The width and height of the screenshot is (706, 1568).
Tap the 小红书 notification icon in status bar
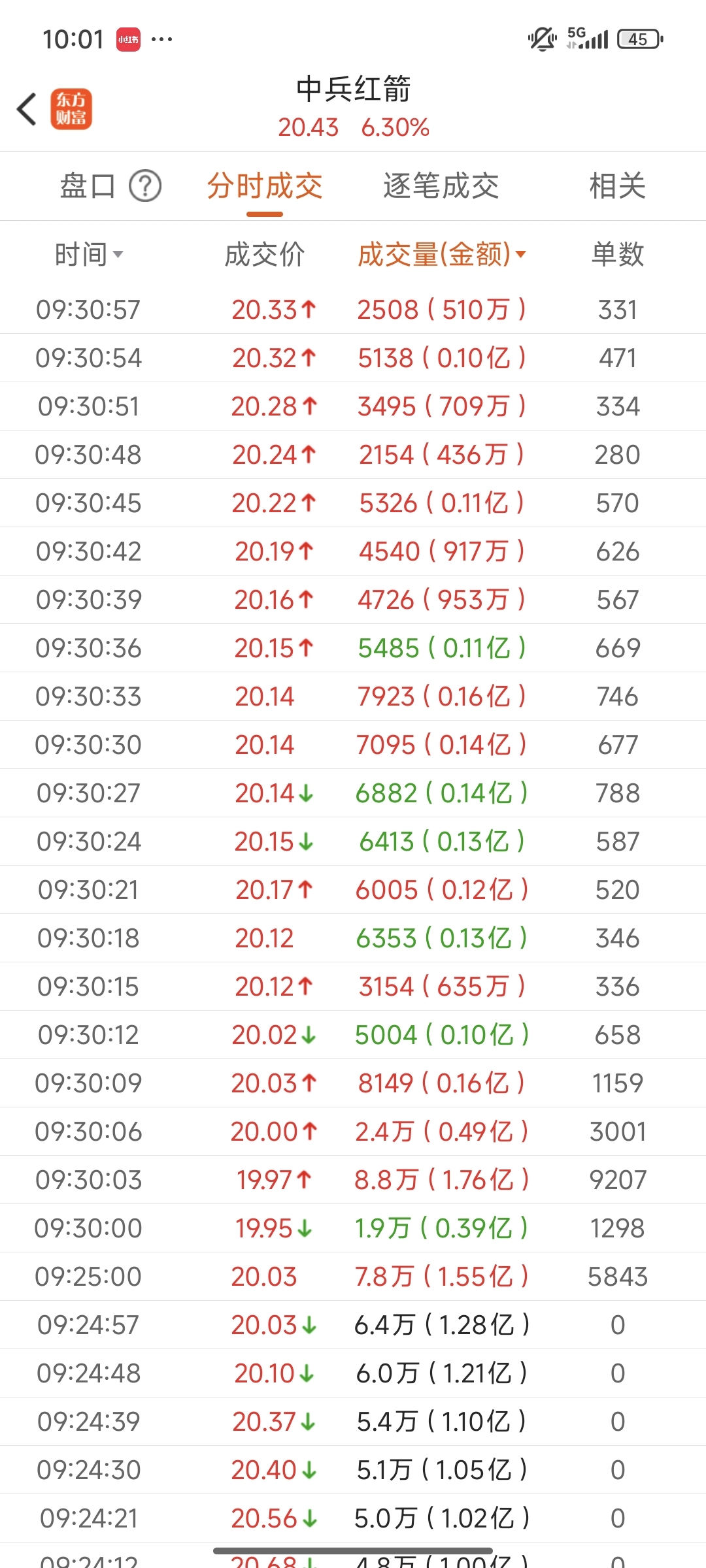click(129, 39)
